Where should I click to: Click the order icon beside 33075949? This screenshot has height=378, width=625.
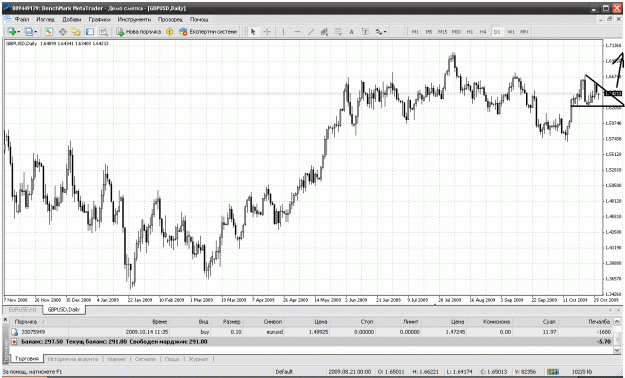click(x=15, y=332)
